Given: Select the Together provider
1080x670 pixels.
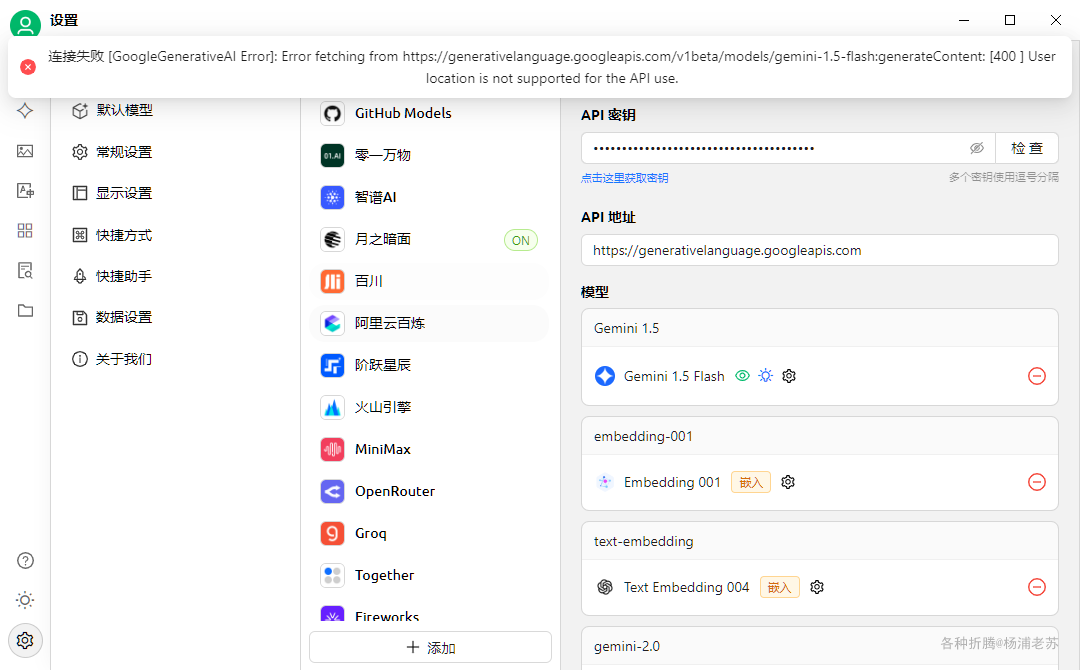Looking at the screenshot, I should click(x=430, y=576).
